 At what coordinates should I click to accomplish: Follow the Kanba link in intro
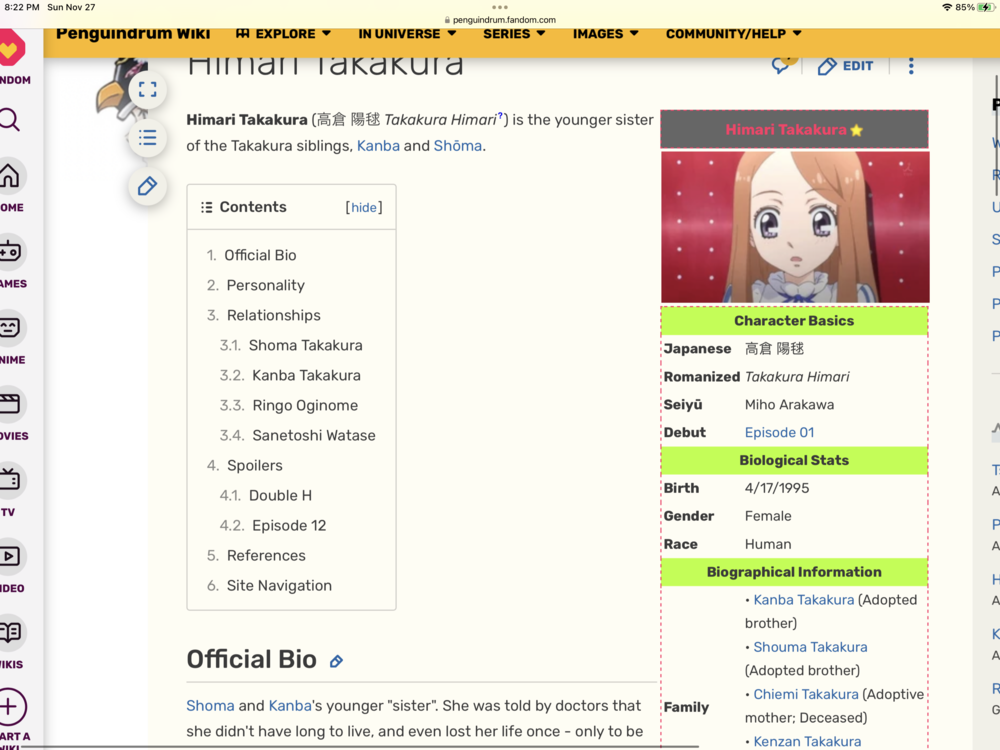pos(378,145)
